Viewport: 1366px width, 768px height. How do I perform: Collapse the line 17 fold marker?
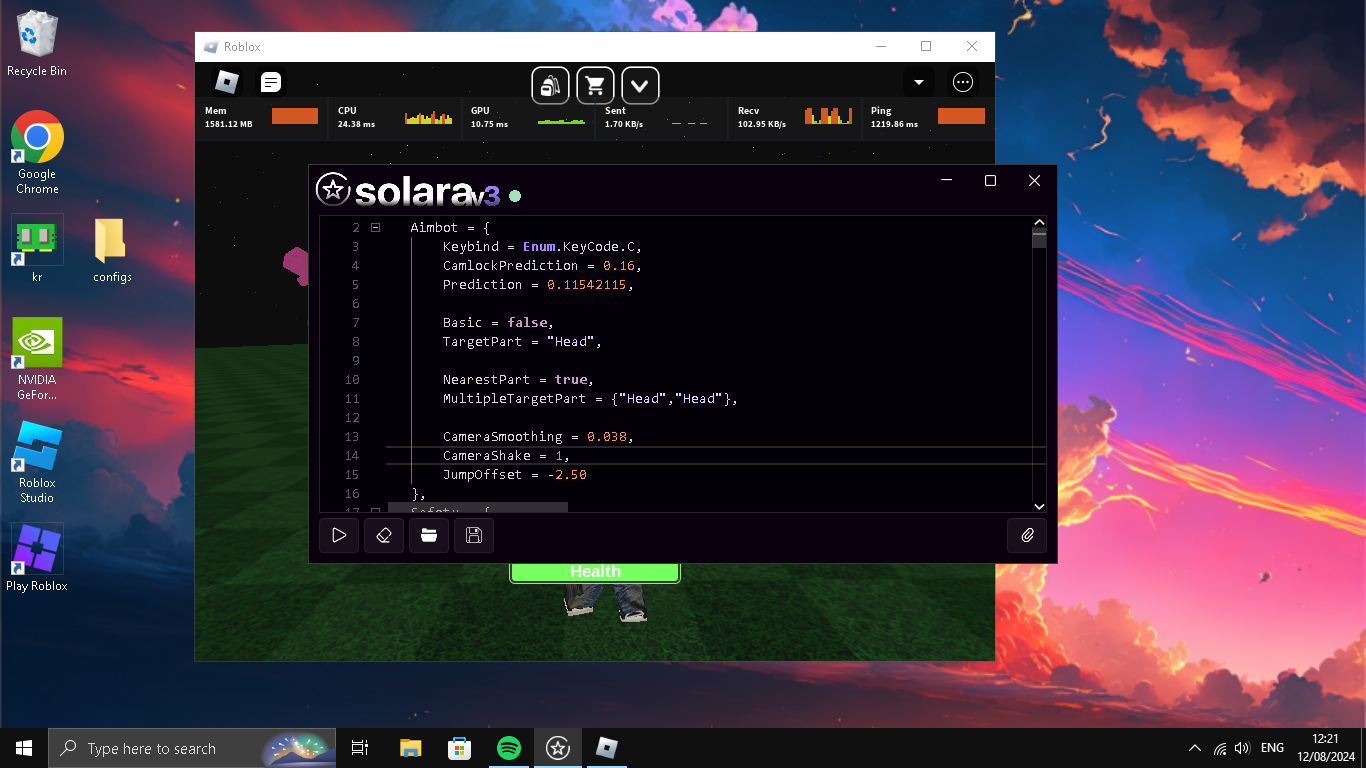(x=376, y=510)
